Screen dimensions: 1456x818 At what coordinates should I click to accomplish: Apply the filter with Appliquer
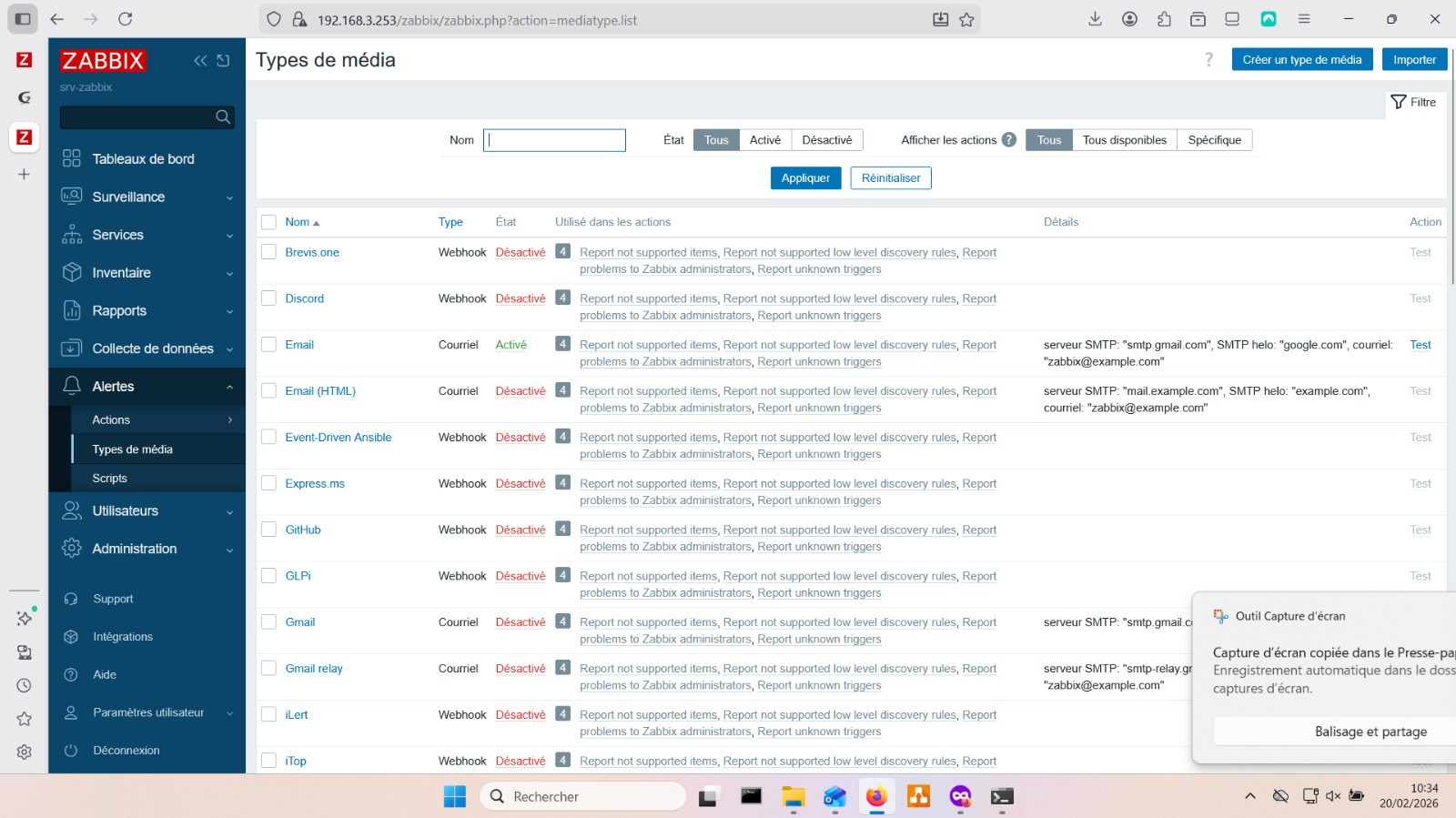[x=805, y=178]
